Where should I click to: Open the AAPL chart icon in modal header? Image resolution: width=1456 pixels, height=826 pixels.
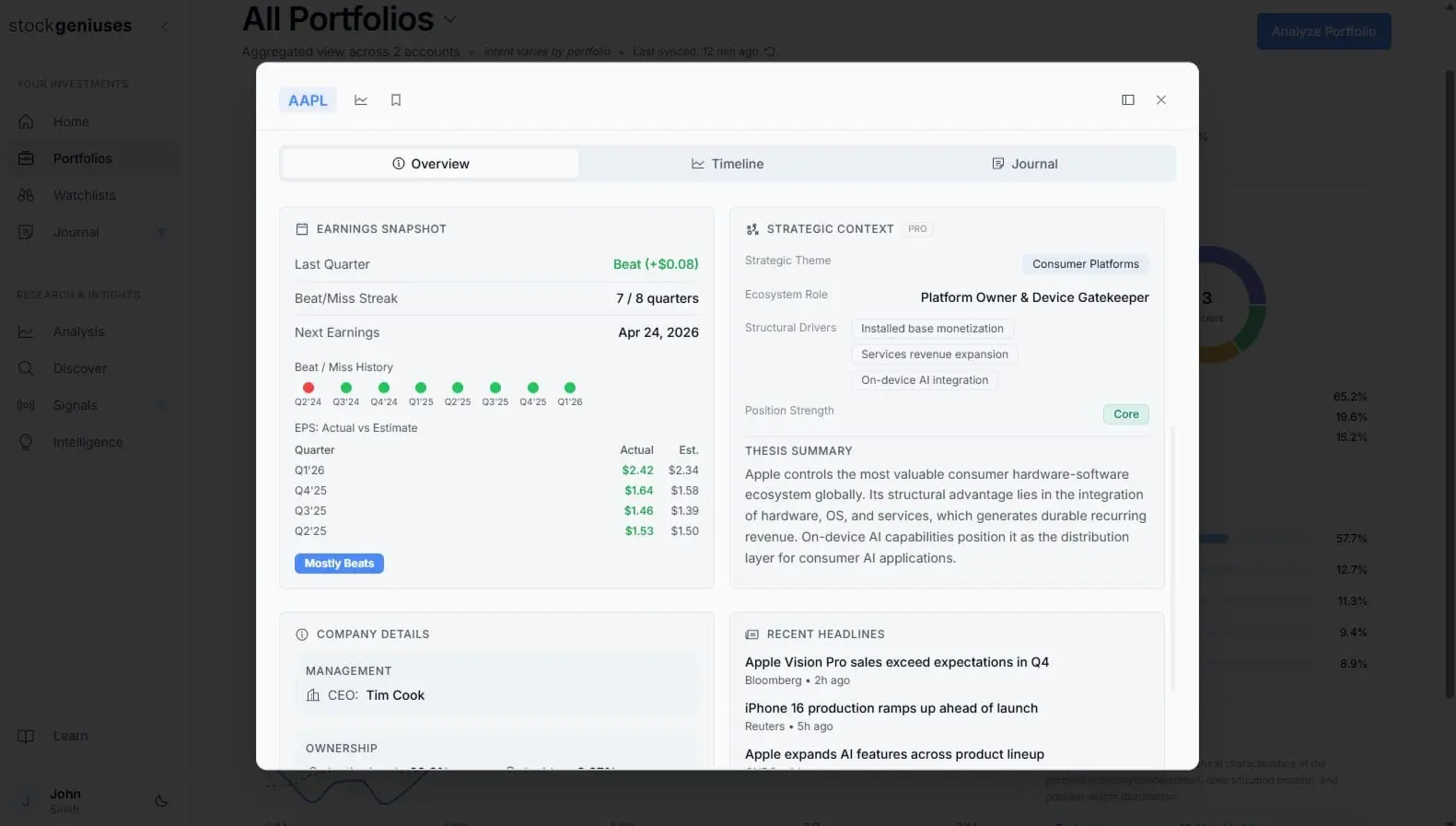click(x=361, y=99)
